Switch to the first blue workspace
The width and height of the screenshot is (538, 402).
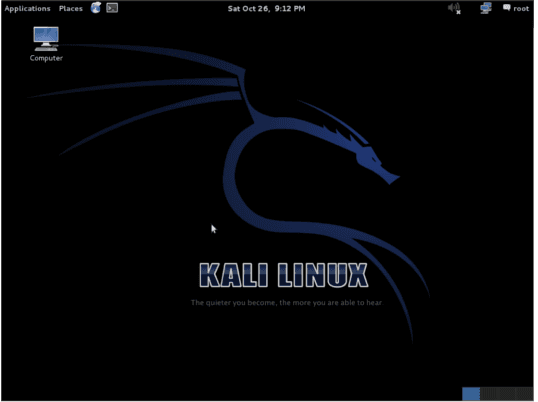[x=471, y=394]
